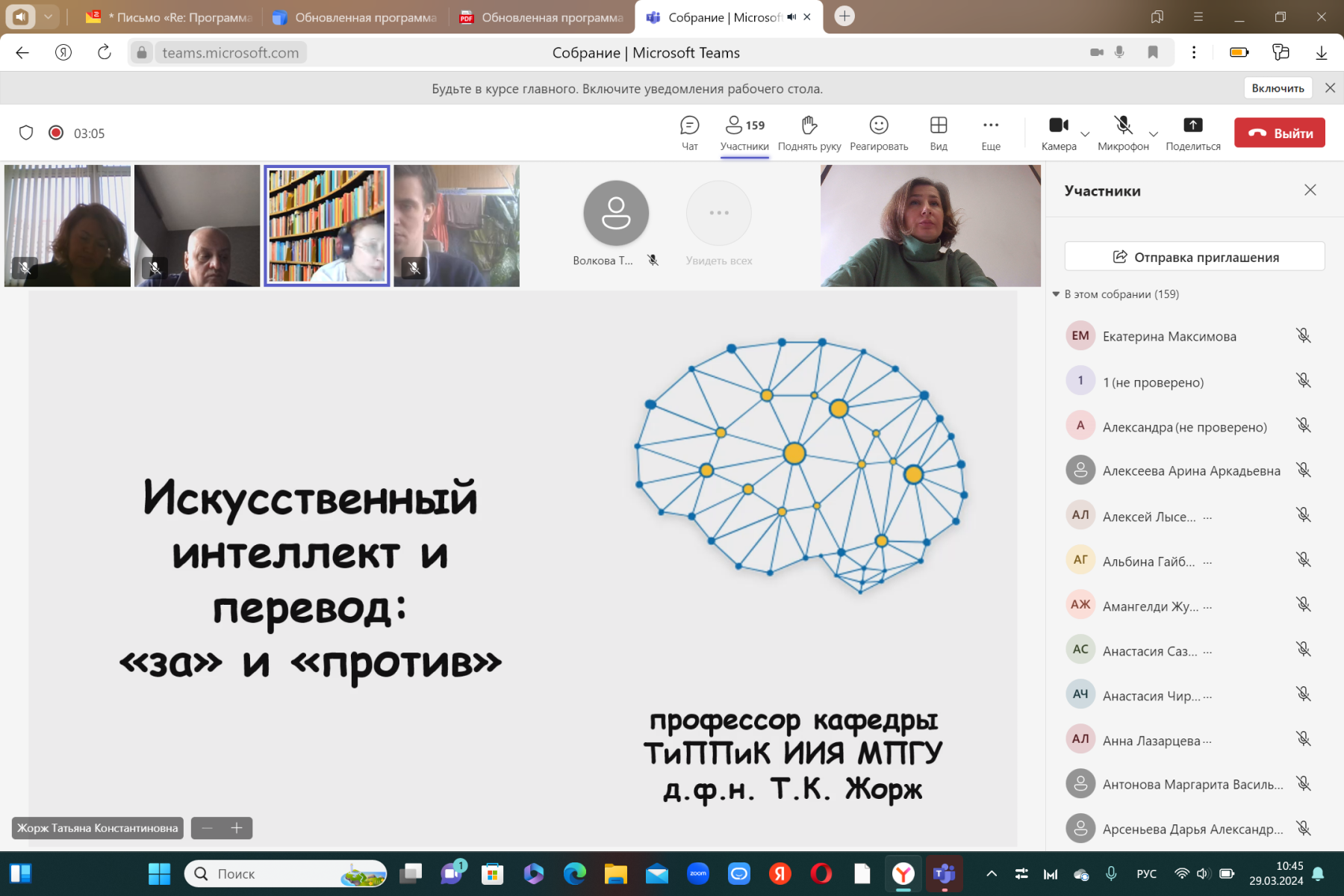Click the site lock icon

pyautogui.click(x=142, y=52)
